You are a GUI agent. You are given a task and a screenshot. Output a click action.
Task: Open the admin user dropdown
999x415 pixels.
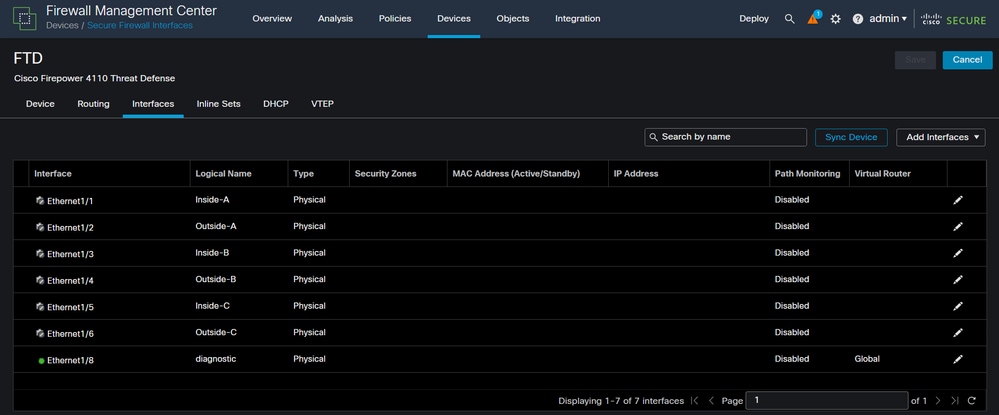(x=888, y=19)
